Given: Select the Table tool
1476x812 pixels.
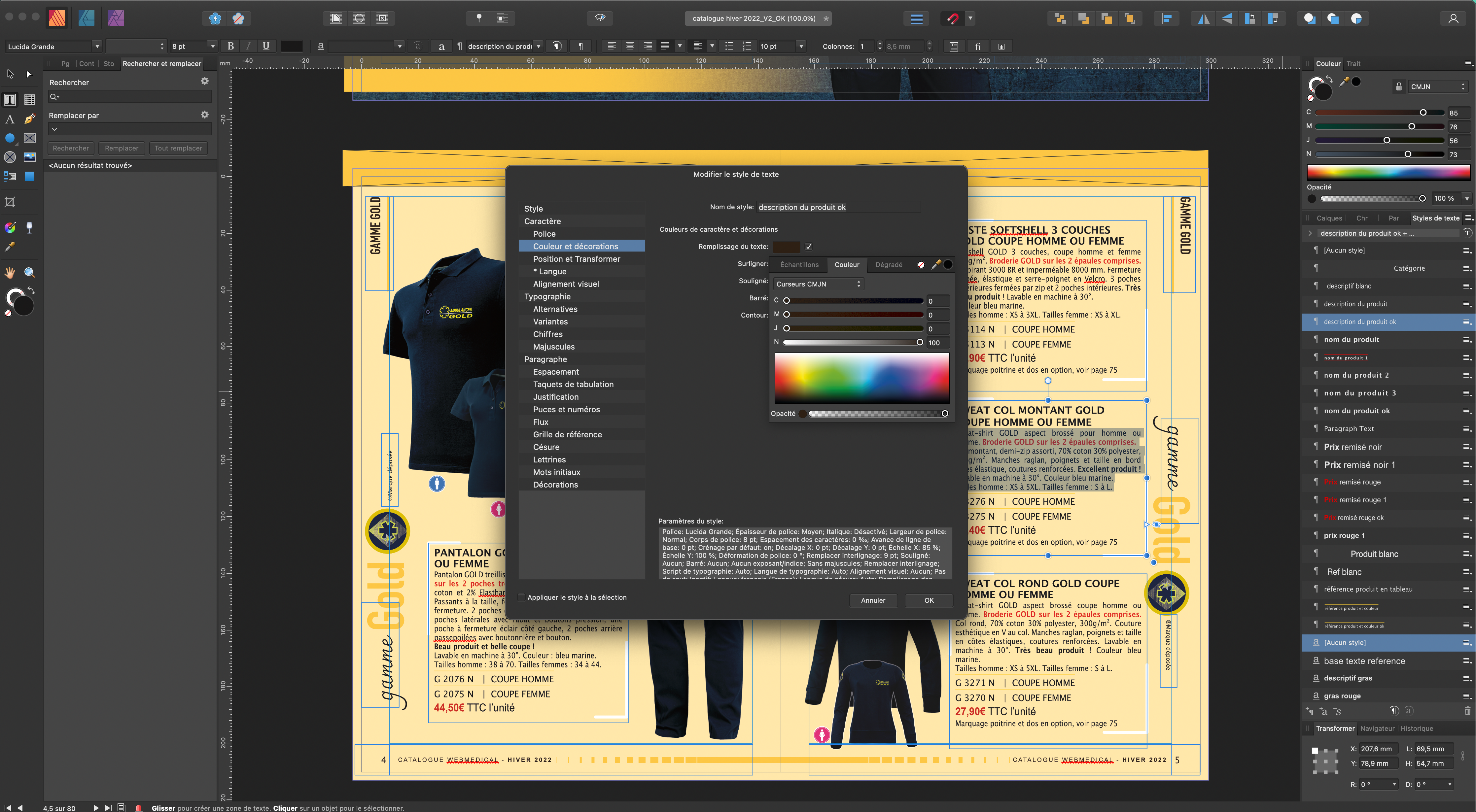Looking at the screenshot, I should 30,100.
